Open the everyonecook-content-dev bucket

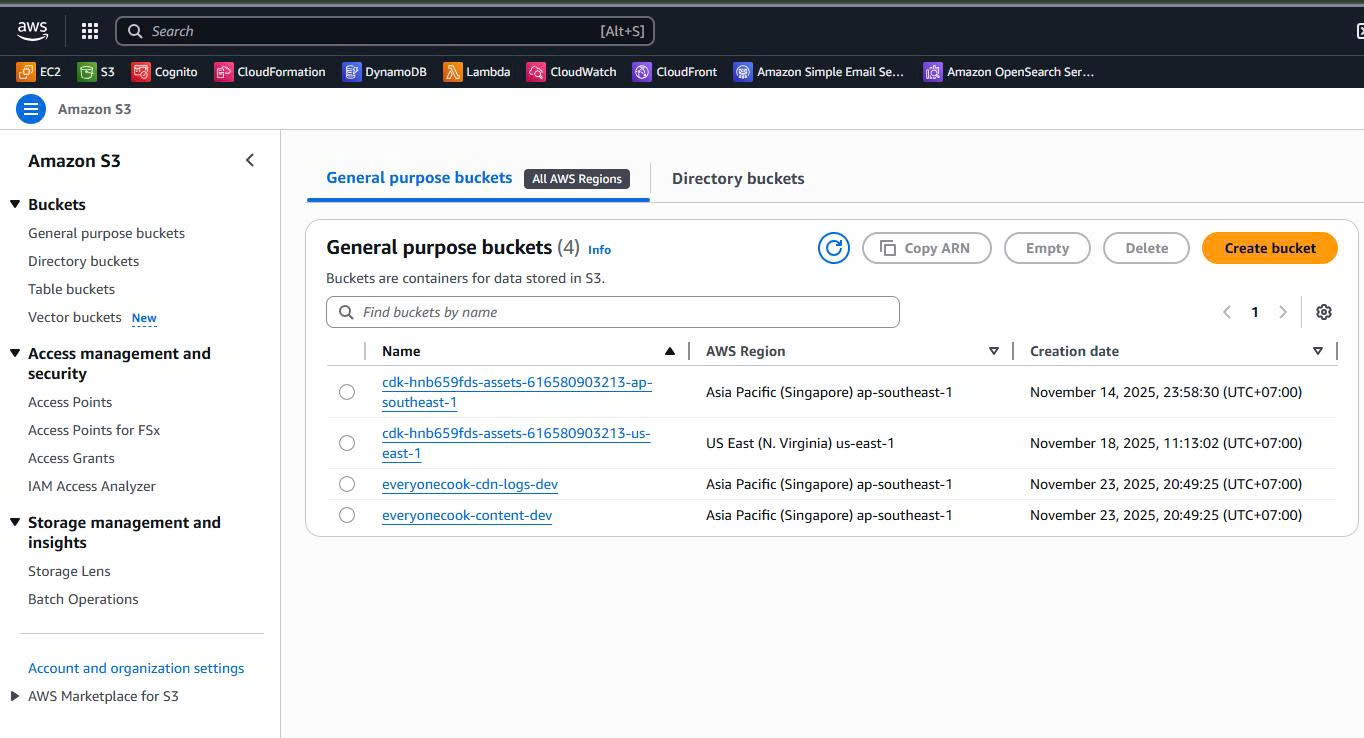[467, 515]
